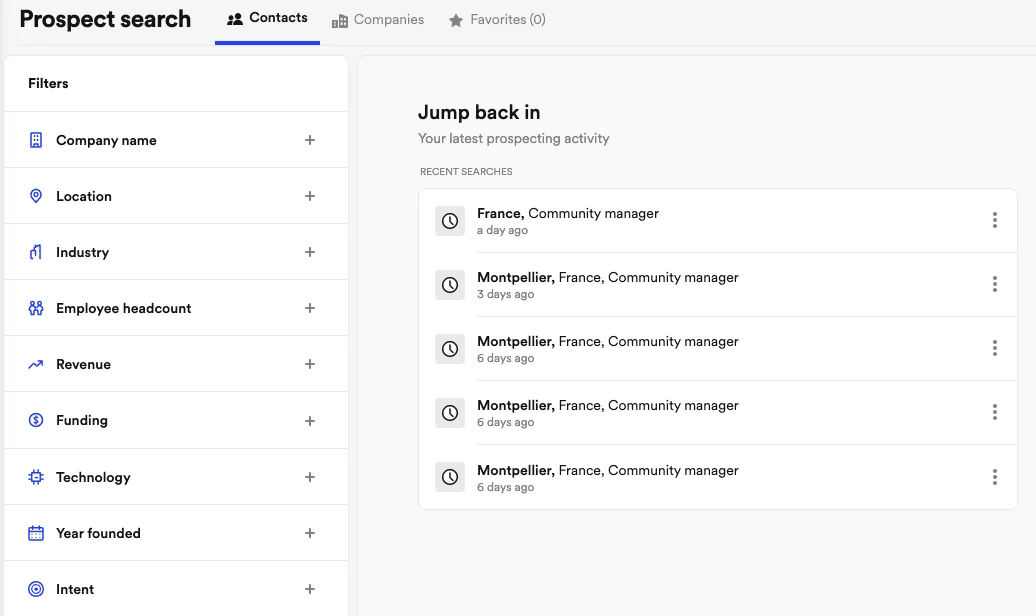Click the Year founded calendar icon

pyautogui.click(x=36, y=533)
